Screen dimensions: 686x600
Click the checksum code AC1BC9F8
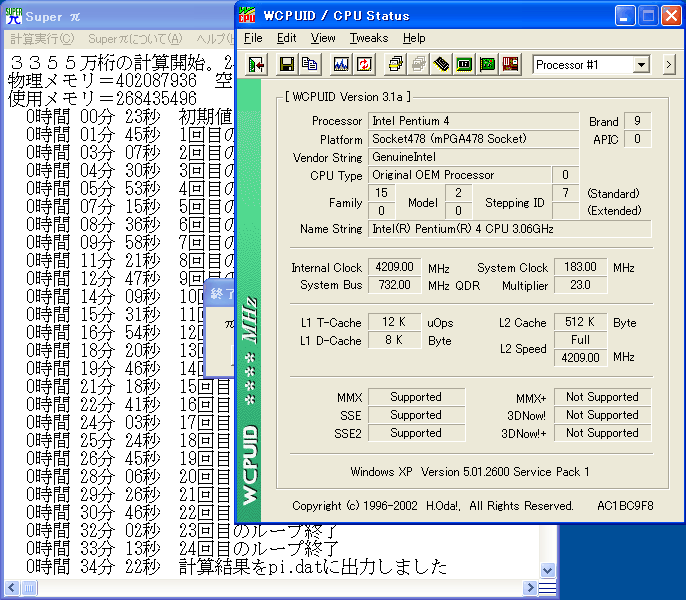(625, 506)
